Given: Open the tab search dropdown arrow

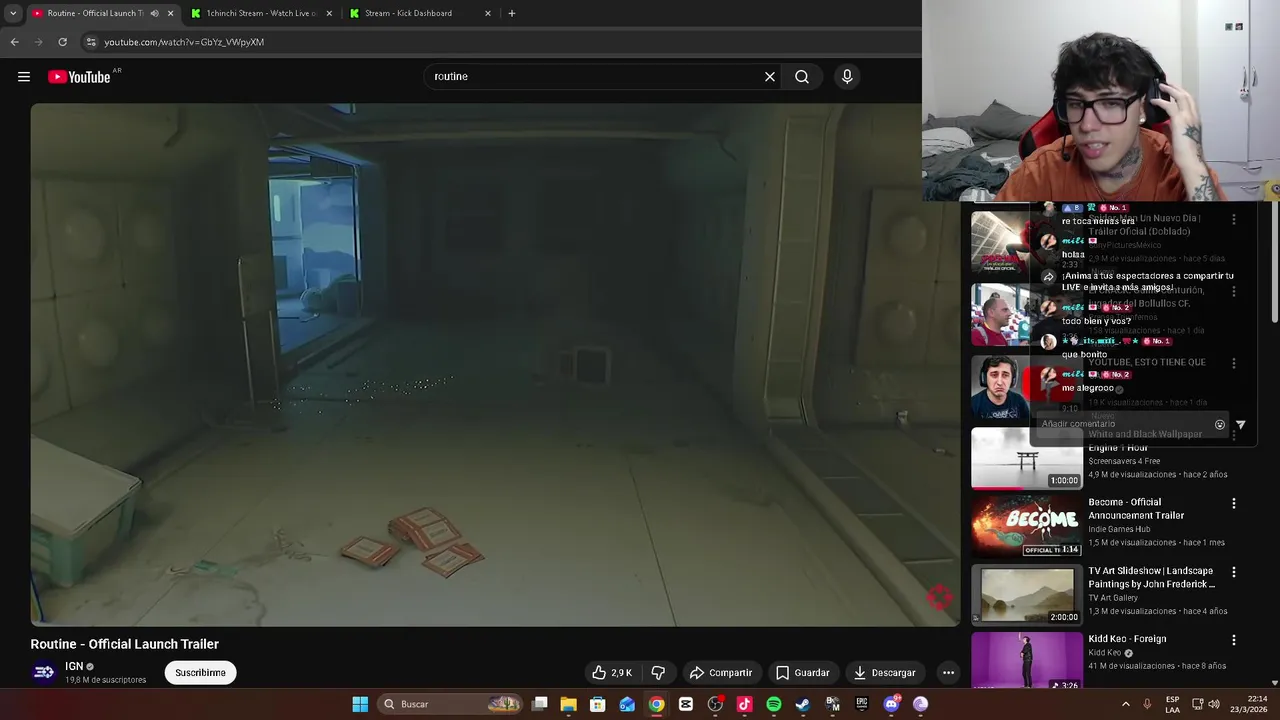Looking at the screenshot, I should [x=13, y=13].
